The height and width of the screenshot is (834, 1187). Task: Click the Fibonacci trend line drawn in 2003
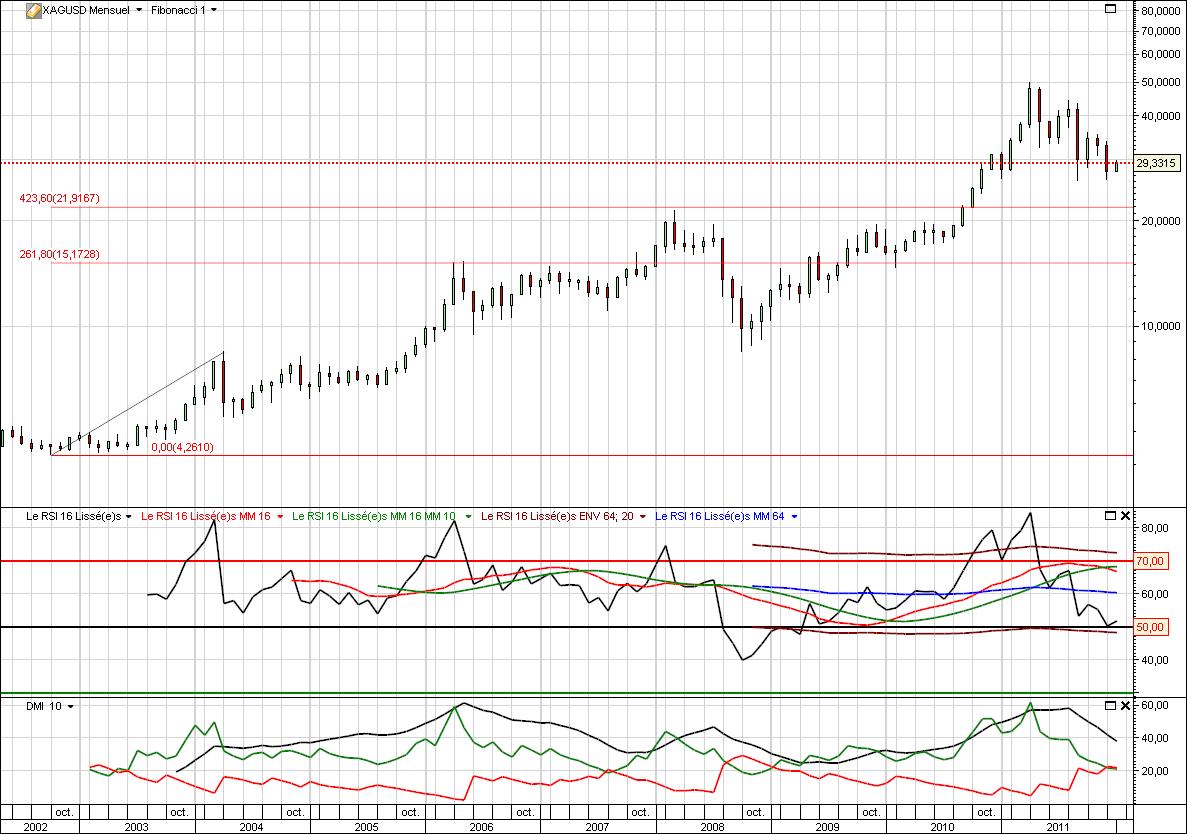click(137, 404)
